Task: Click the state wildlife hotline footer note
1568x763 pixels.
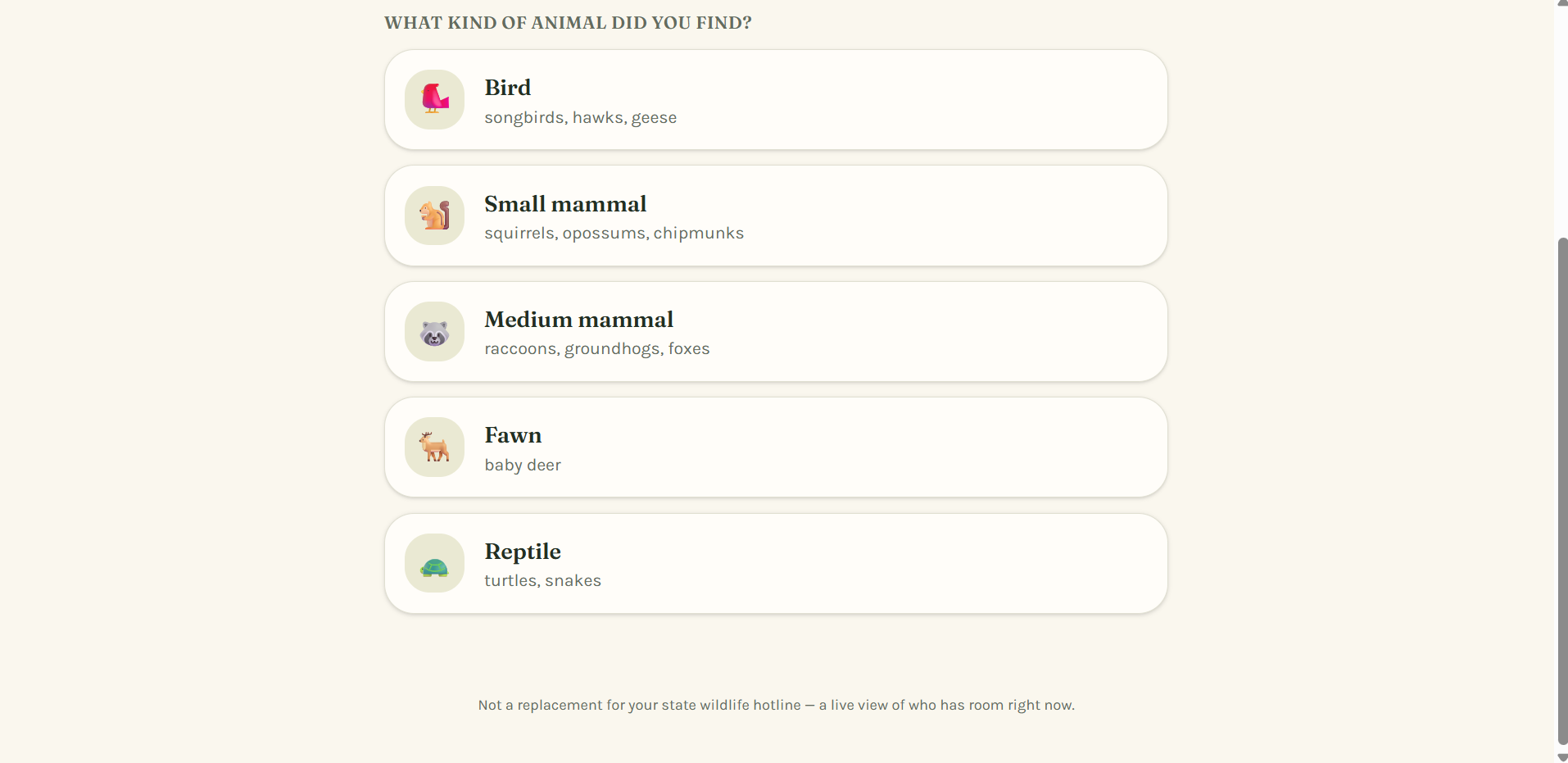Action: pyautogui.click(x=776, y=705)
